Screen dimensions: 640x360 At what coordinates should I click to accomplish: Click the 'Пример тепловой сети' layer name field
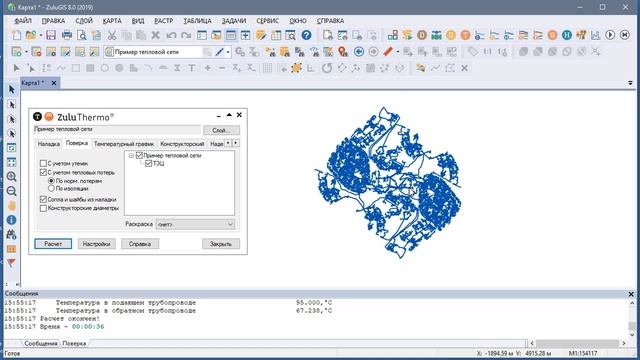point(117,130)
